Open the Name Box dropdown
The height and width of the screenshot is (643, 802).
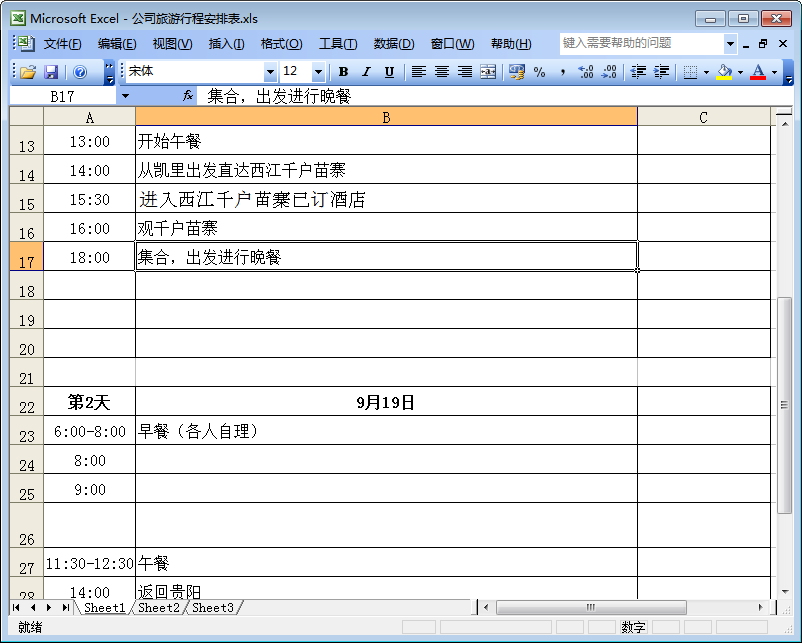click(x=125, y=96)
